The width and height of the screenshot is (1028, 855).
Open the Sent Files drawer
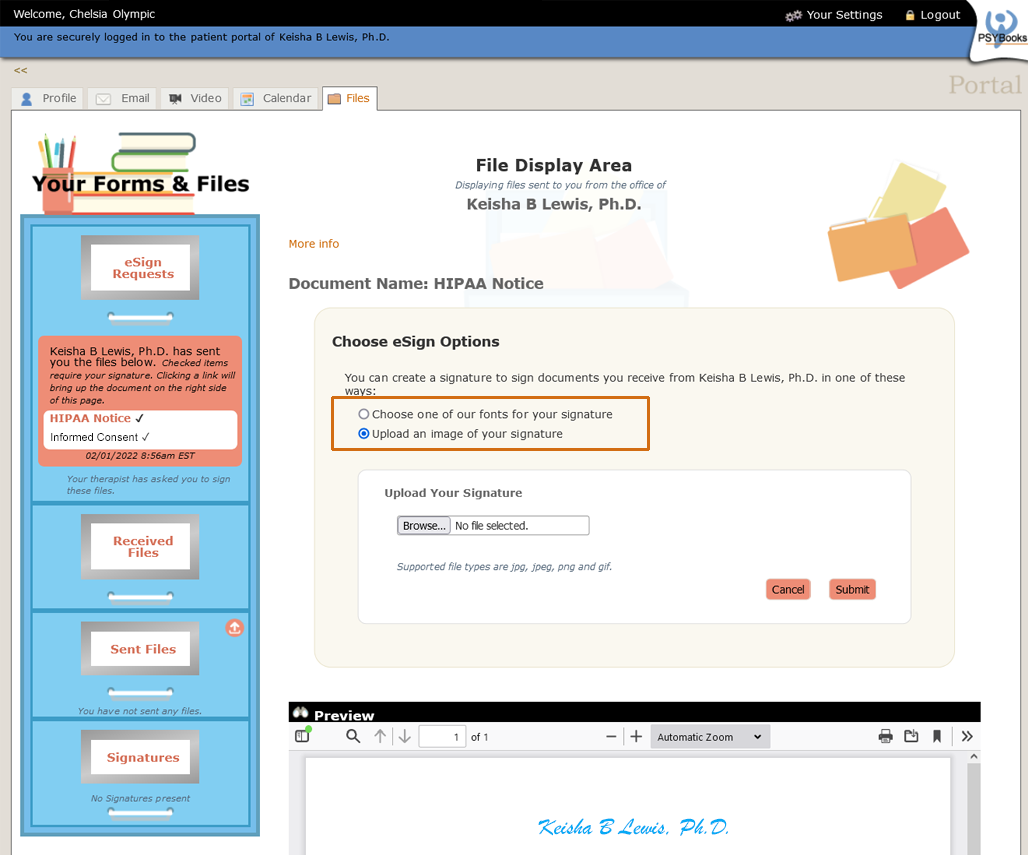(140, 648)
